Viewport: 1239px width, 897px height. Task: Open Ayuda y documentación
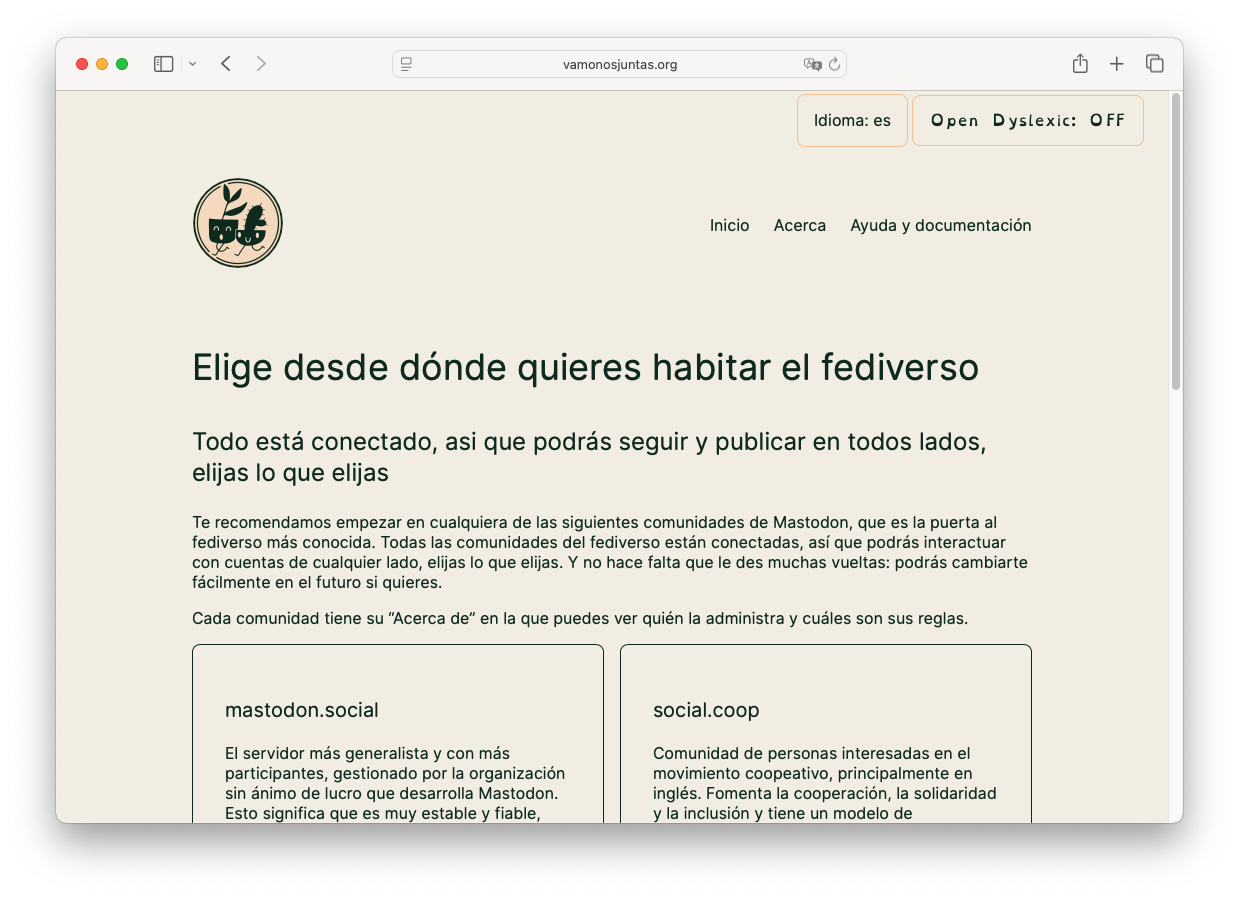(x=940, y=225)
